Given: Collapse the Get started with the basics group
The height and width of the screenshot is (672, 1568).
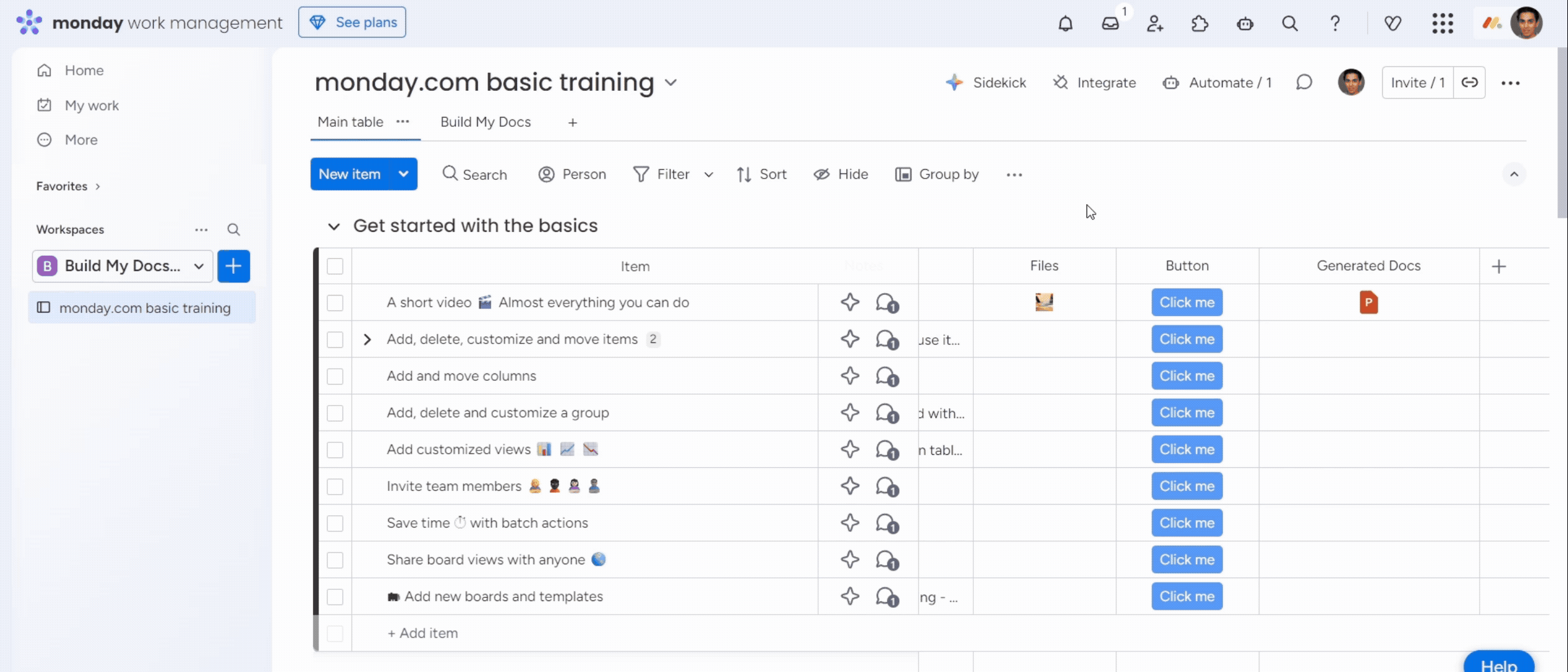Looking at the screenshot, I should pos(334,226).
